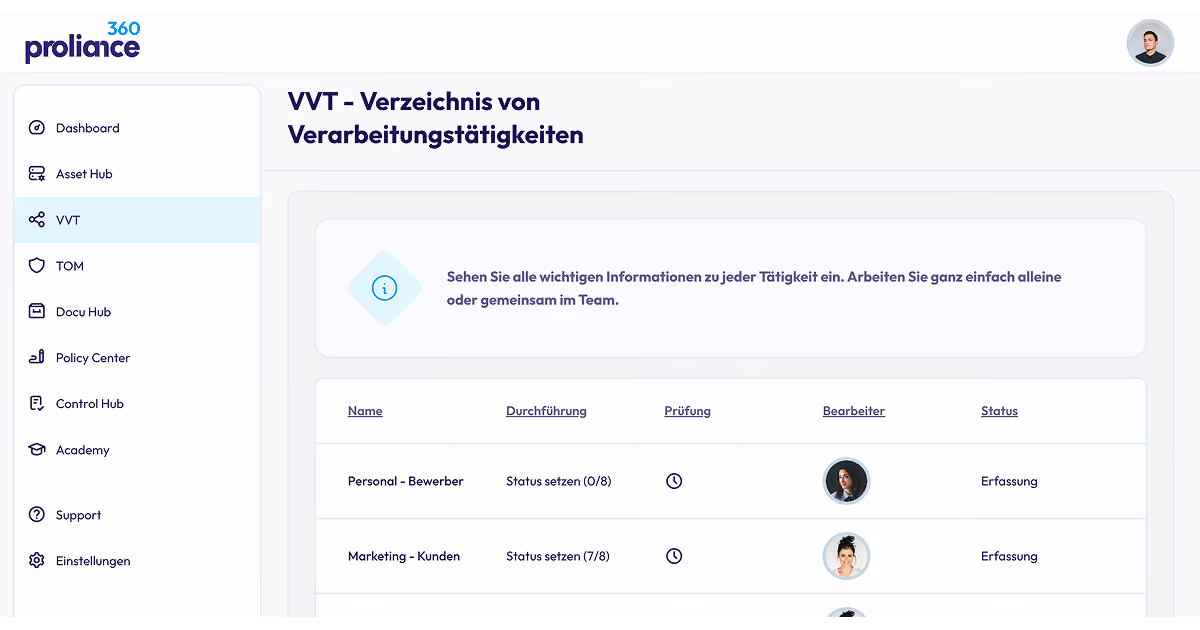
Task: Click the info icon in the banner
Action: point(384,288)
